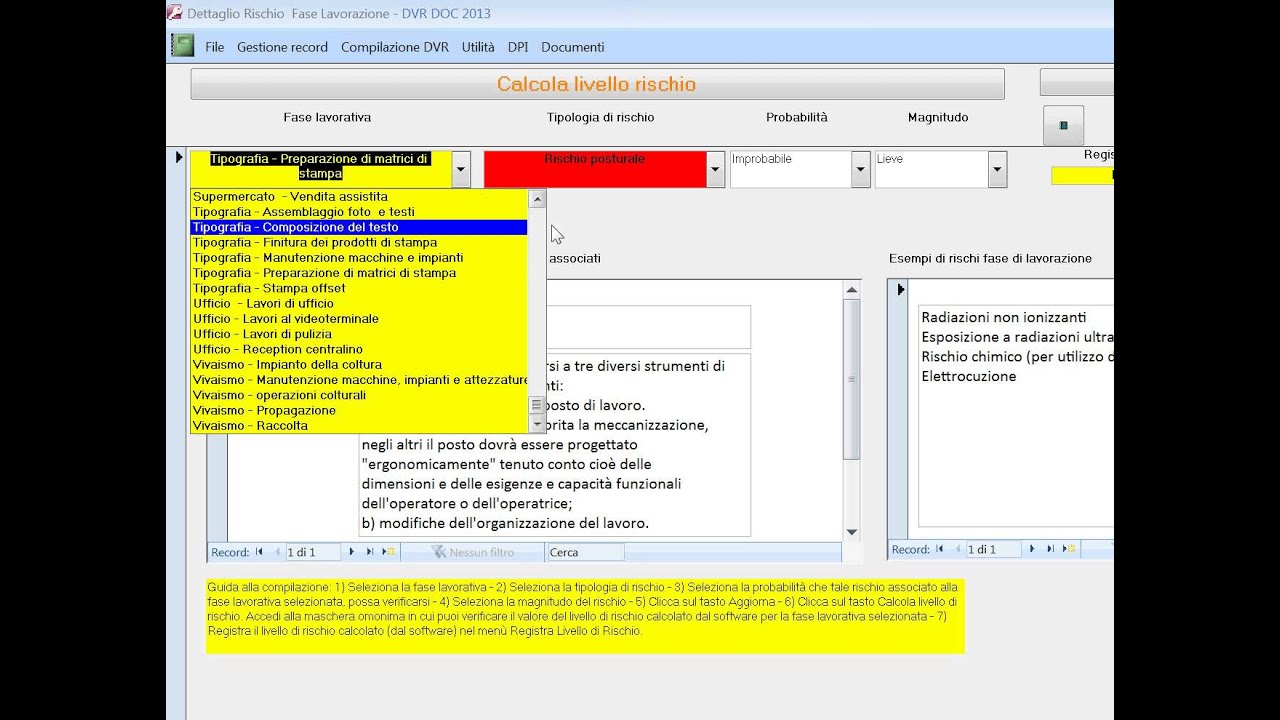Create new record in left subform
Screen dimensions: 1280x720
(389, 552)
